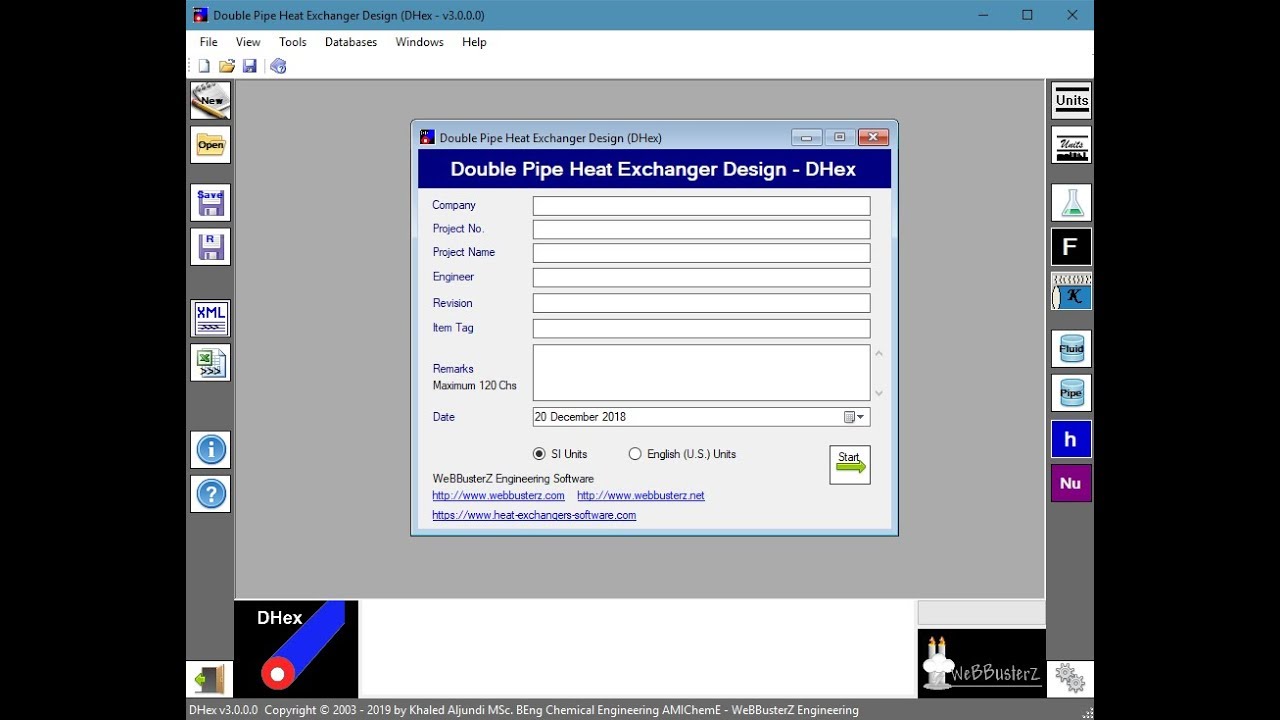This screenshot has height=720, width=1280.
Task: Open the Windows menu
Action: pos(419,42)
